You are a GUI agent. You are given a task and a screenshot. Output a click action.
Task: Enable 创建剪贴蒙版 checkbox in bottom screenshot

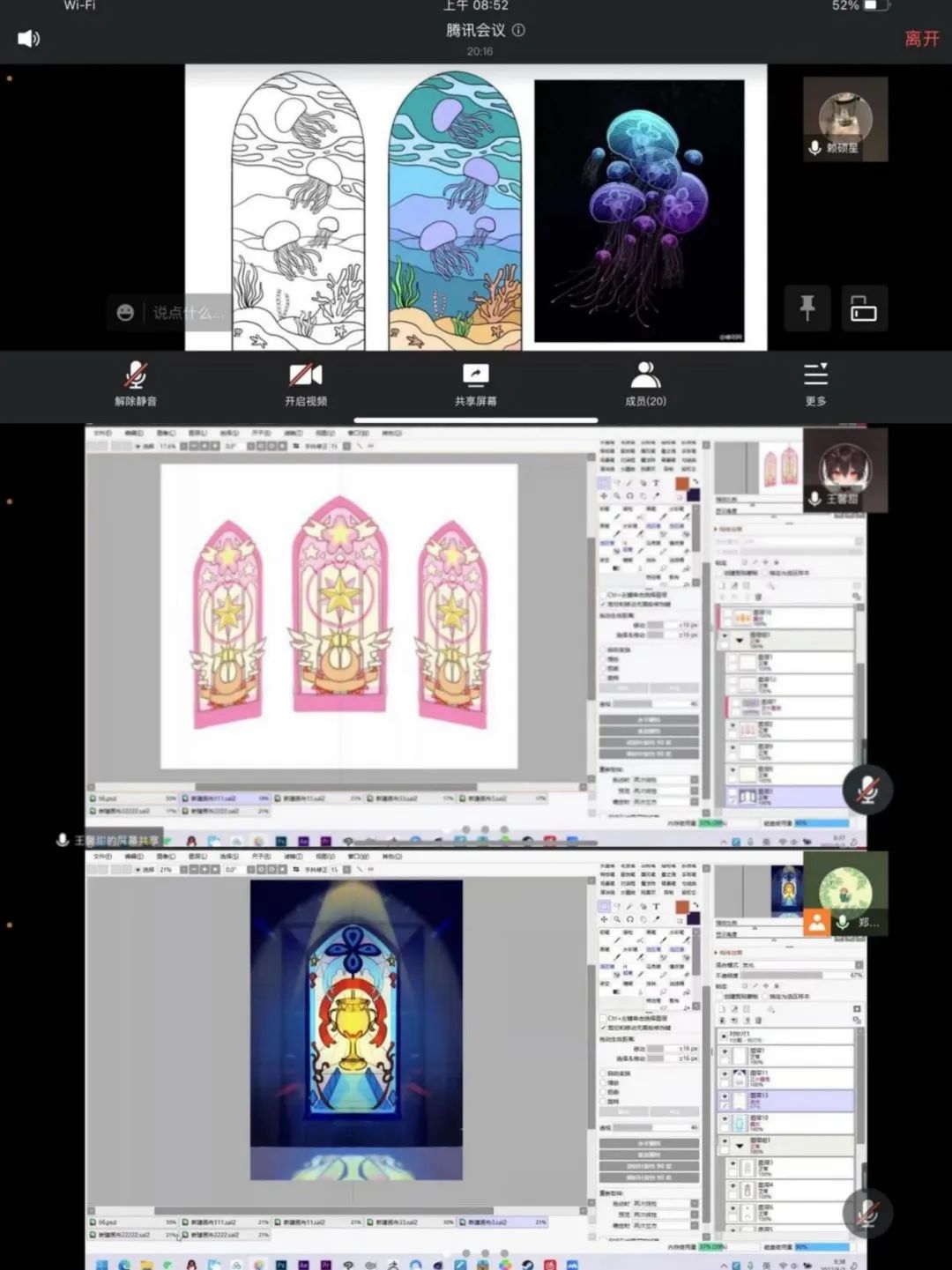coord(719,997)
